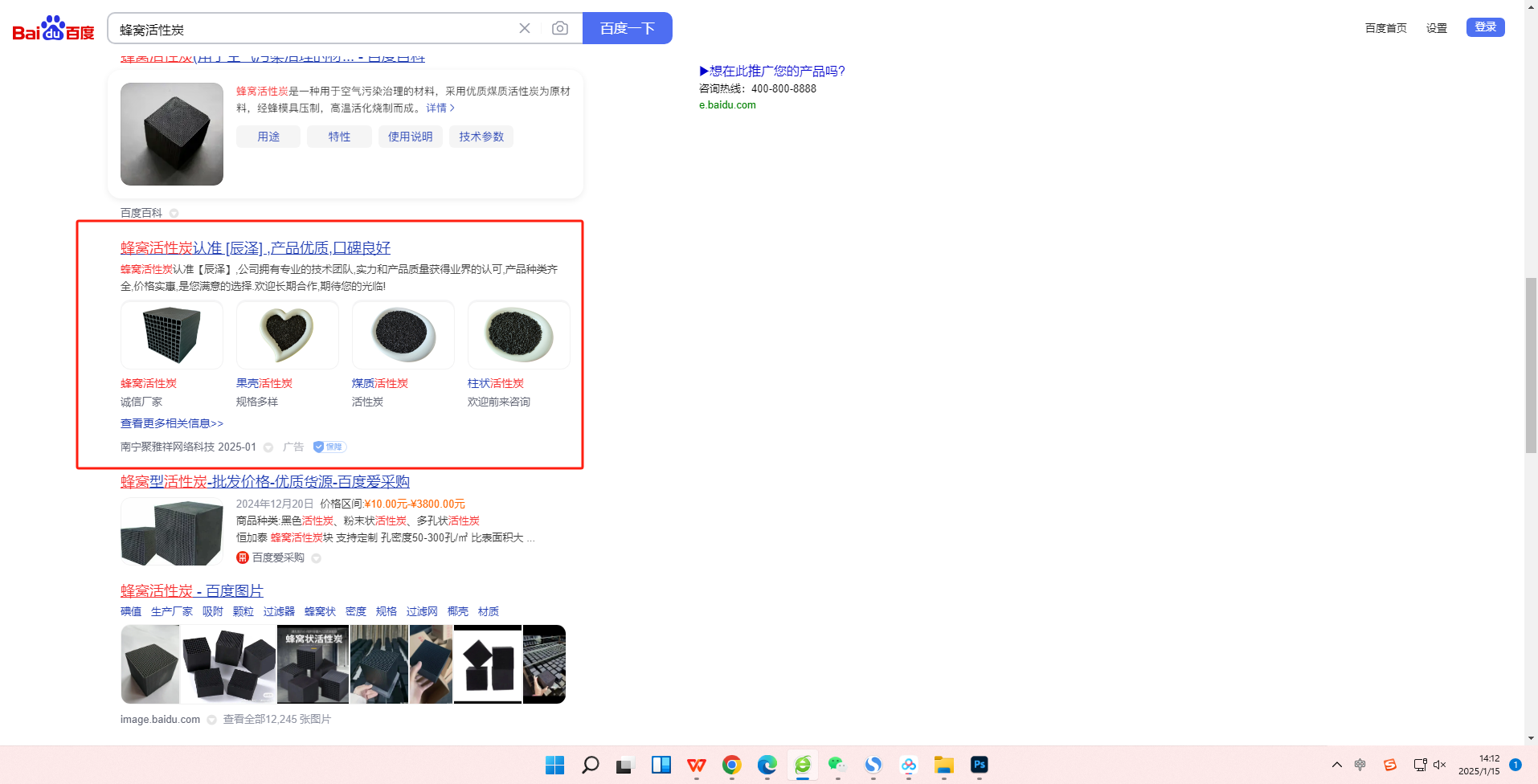Click 查看全部12,245张图片
The width and height of the screenshot is (1538, 784).
coord(277,720)
